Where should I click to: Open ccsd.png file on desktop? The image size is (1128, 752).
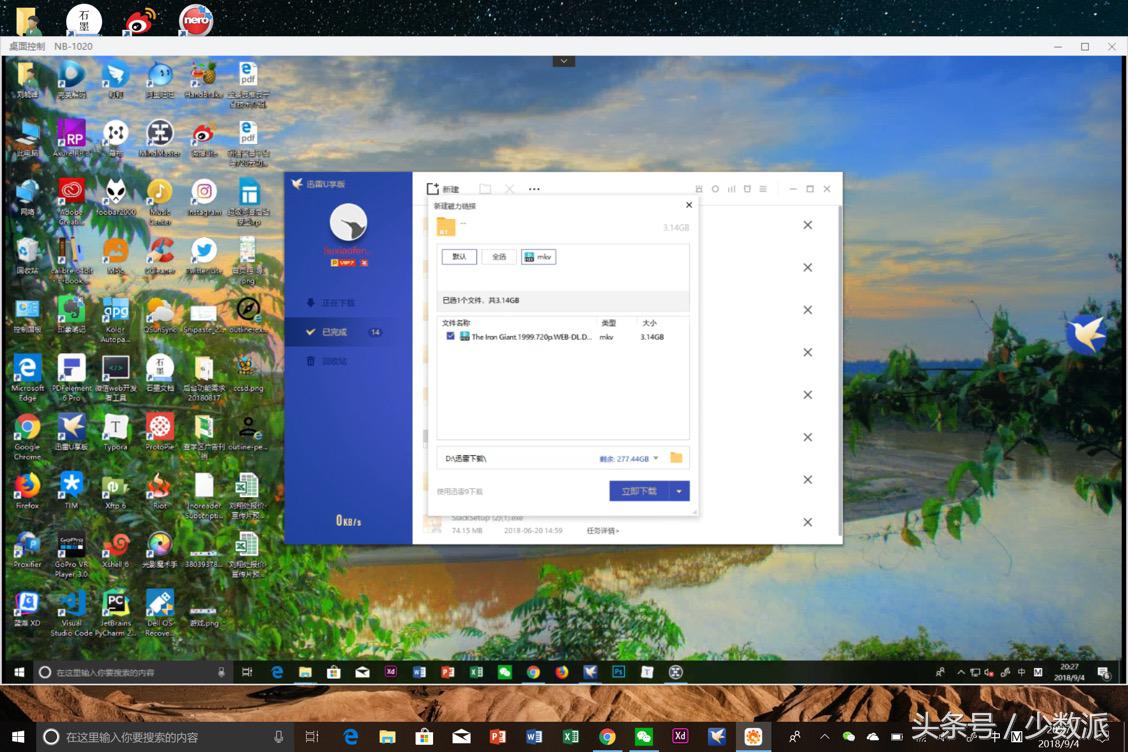tap(248, 373)
